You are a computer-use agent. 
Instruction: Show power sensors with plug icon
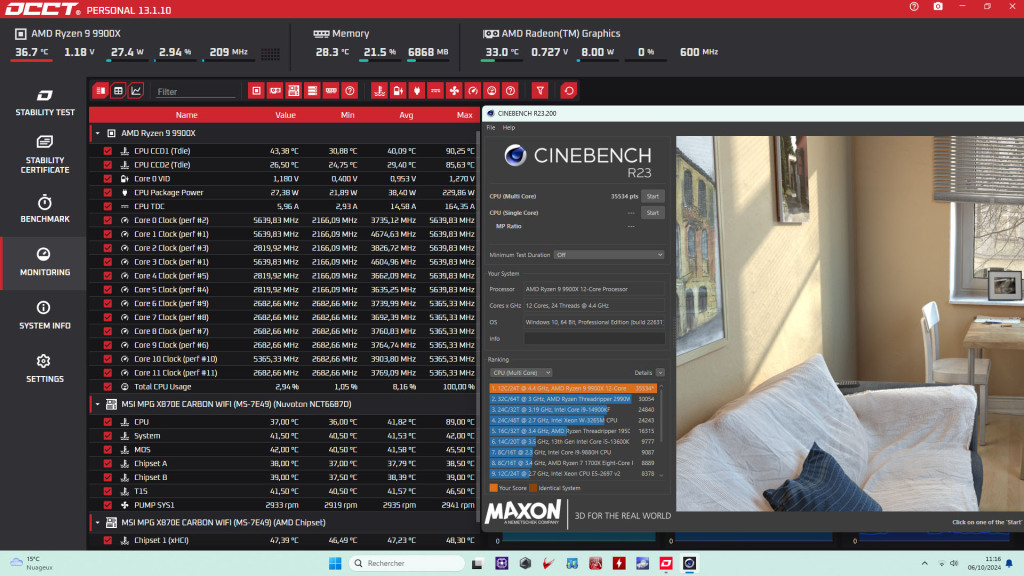pyautogui.click(x=417, y=90)
